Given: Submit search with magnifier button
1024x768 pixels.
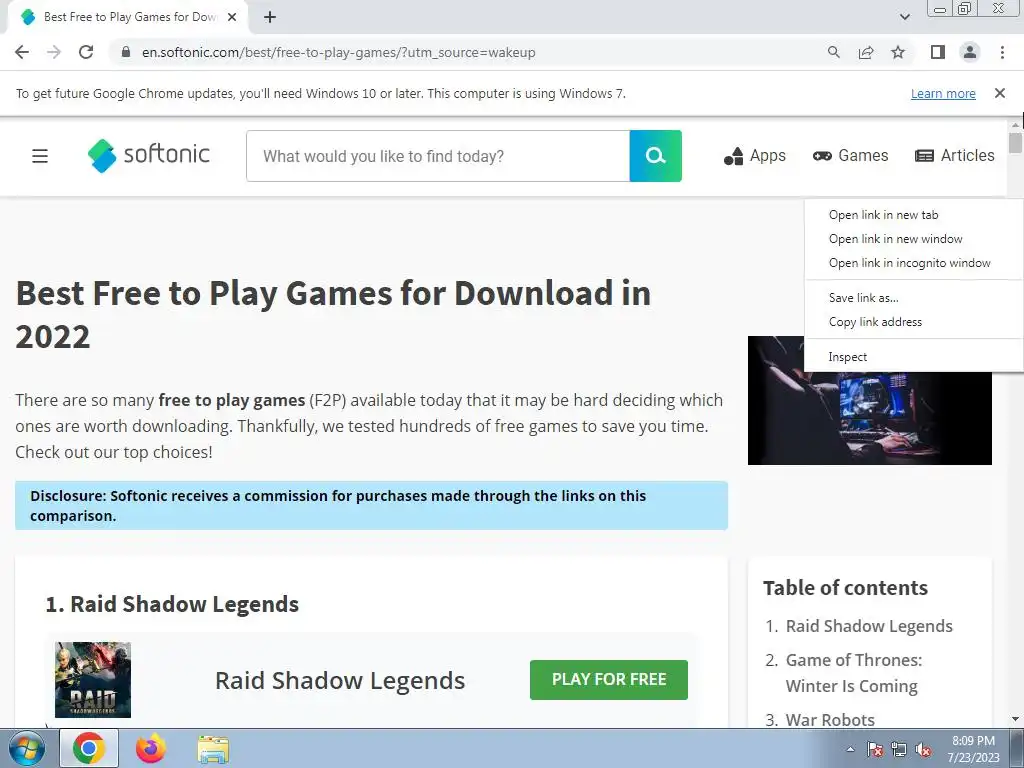Looking at the screenshot, I should 656,156.
